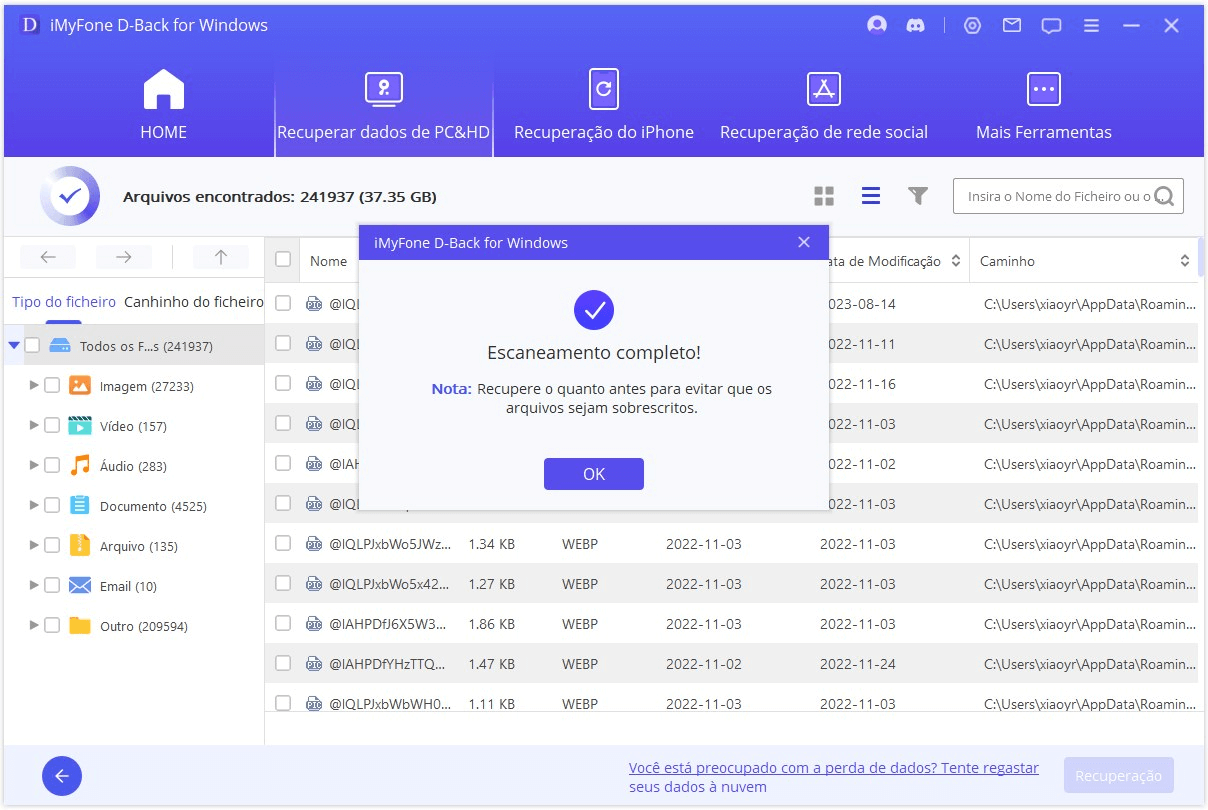Switch to Tipo do ficheiro tab
Viewport: 1208px width, 810px height.
click(64, 301)
